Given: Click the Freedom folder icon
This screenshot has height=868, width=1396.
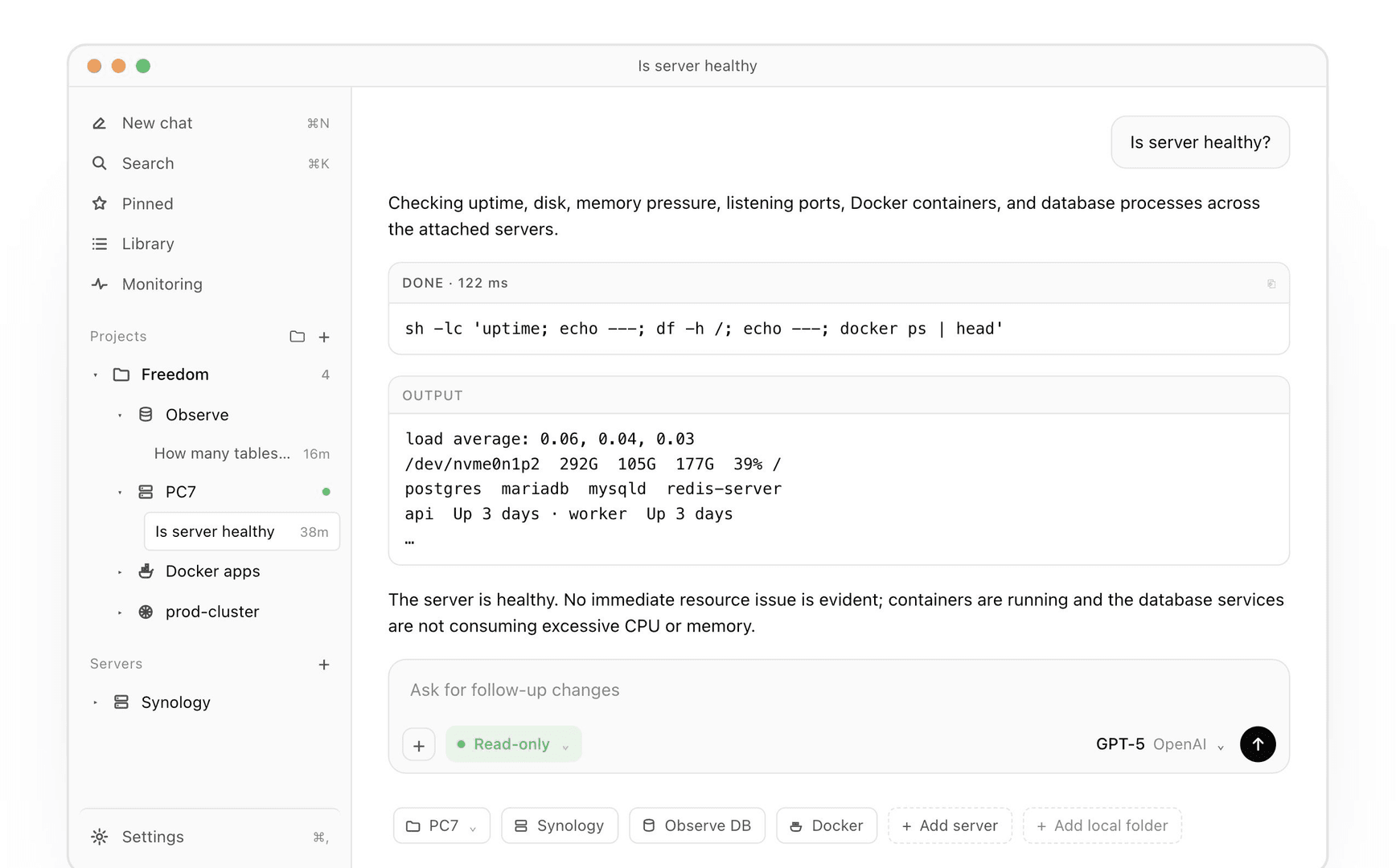Looking at the screenshot, I should pos(121,375).
